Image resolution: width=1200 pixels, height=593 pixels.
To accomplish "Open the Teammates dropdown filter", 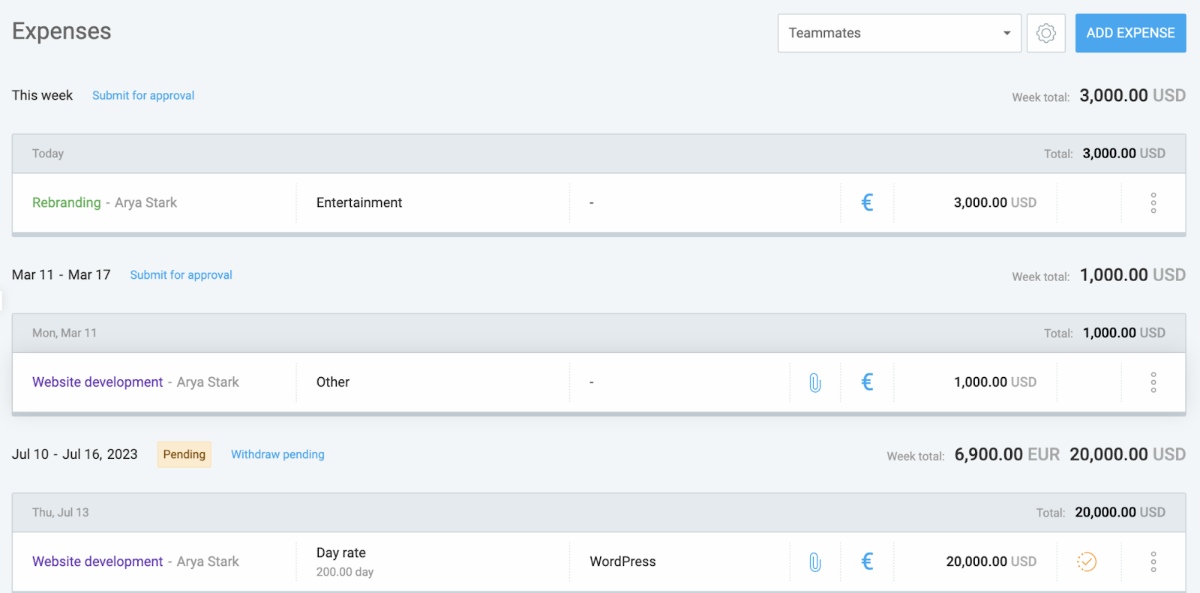I will tap(899, 33).
